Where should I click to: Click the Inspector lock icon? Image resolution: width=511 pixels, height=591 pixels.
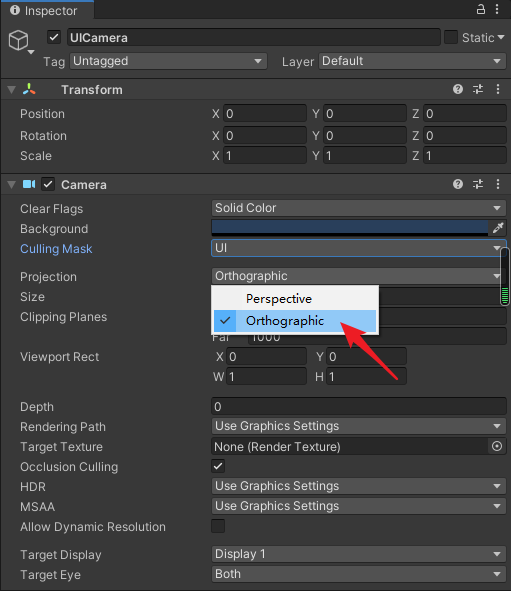(x=480, y=9)
